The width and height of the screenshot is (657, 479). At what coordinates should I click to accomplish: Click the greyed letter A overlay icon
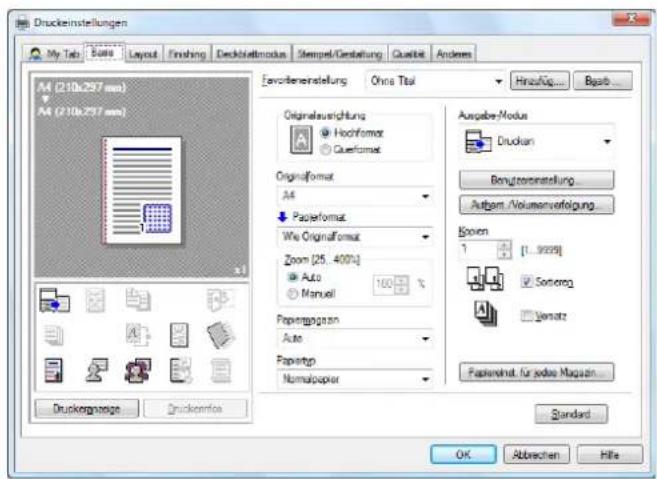click(138, 334)
